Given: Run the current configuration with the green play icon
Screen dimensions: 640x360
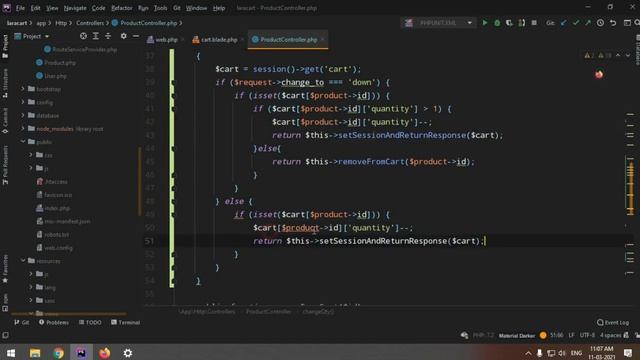Looking at the screenshot, I should click(x=484, y=23).
